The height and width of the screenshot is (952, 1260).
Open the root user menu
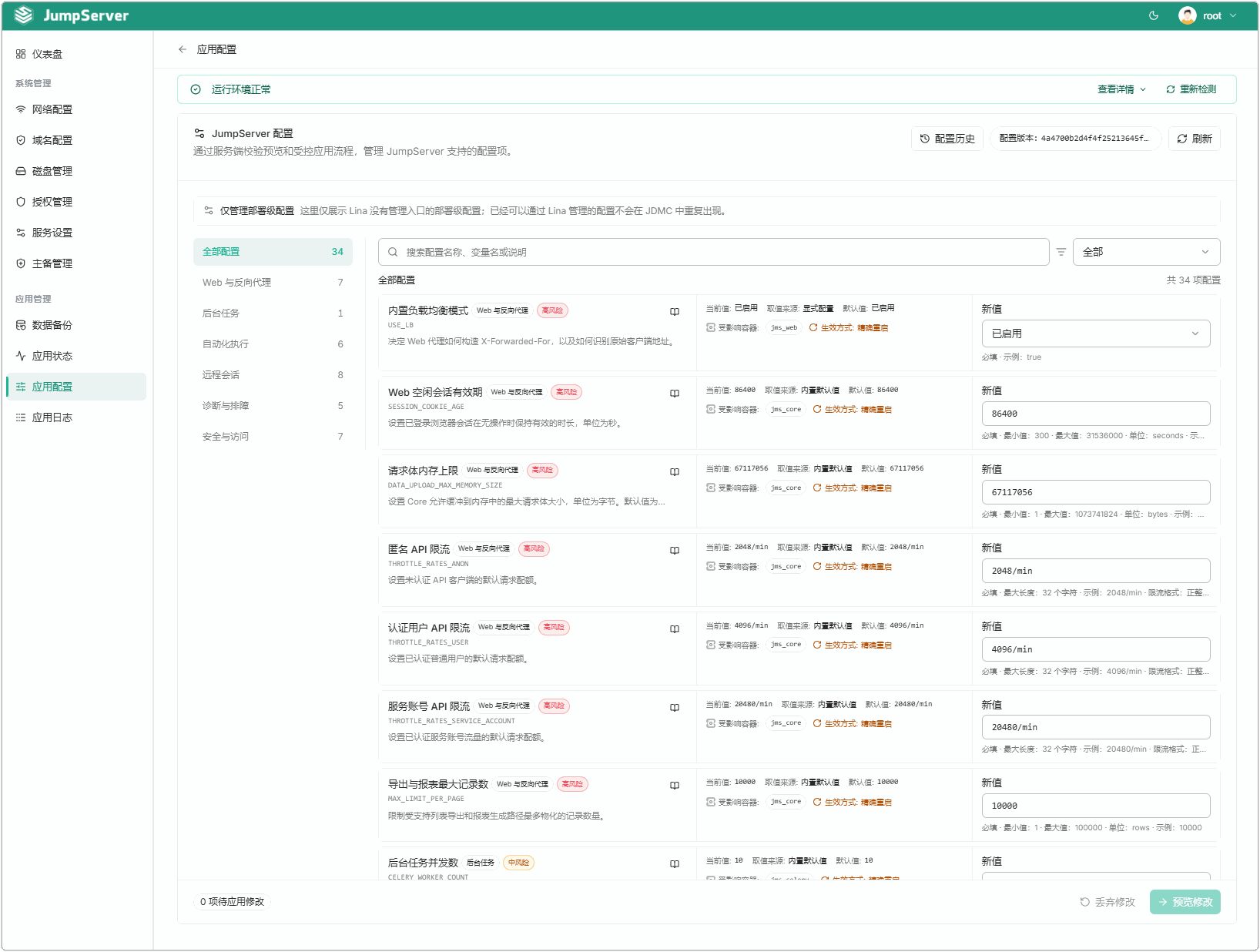click(x=1207, y=15)
